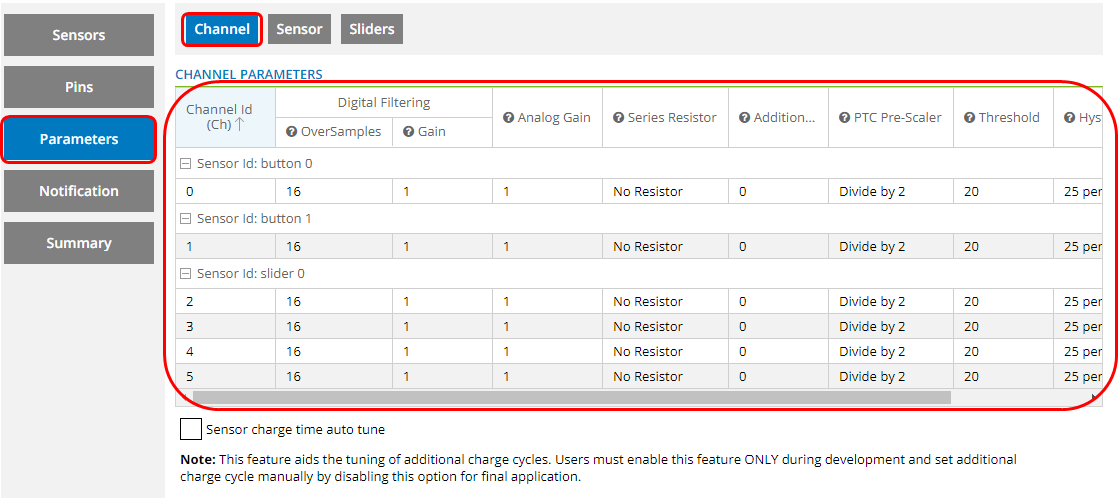This screenshot has height=498, width=1118.
Task: Collapse the Sensor Id: button 1 group
Action: coord(185,219)
